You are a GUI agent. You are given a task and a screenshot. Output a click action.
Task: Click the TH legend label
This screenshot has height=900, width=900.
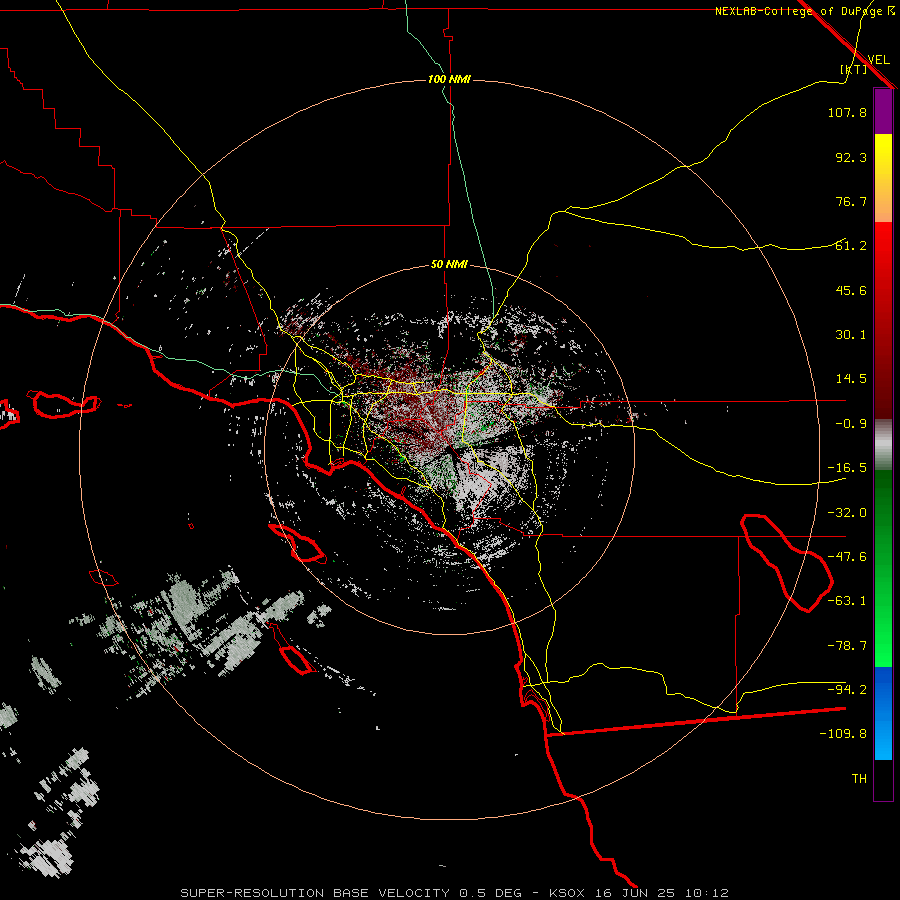coord(859,779)
